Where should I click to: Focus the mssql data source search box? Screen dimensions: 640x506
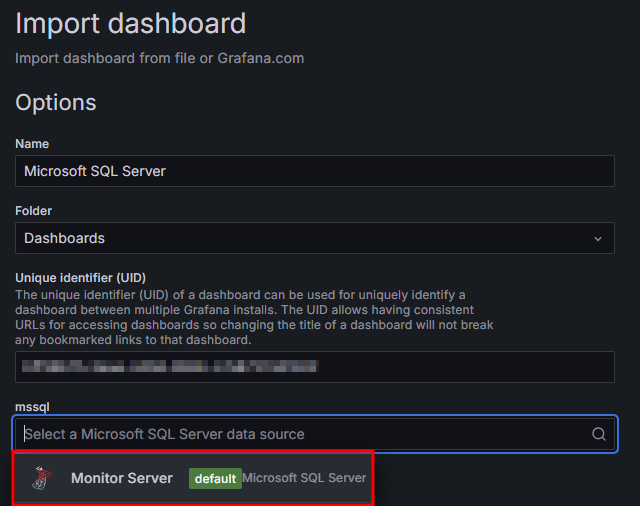pos(315,434)
